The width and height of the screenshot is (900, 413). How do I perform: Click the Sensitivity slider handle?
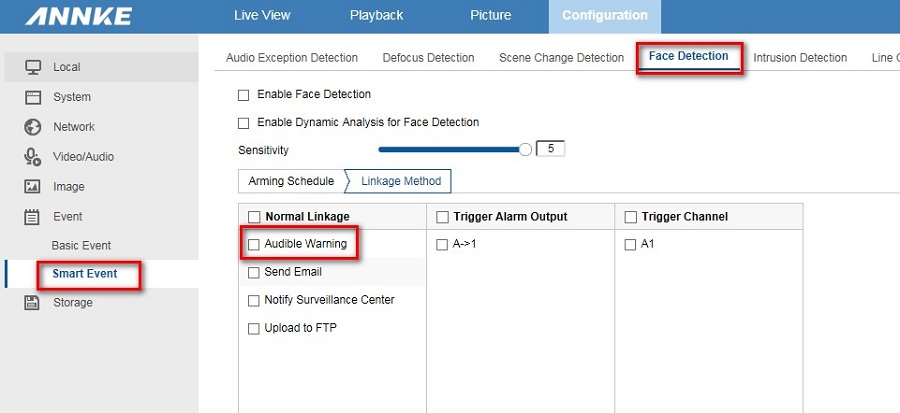[525, 150]
